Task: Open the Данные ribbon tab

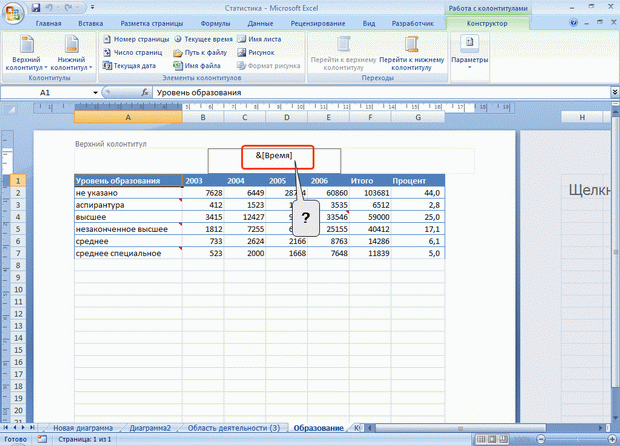Action: pos(260,24)
